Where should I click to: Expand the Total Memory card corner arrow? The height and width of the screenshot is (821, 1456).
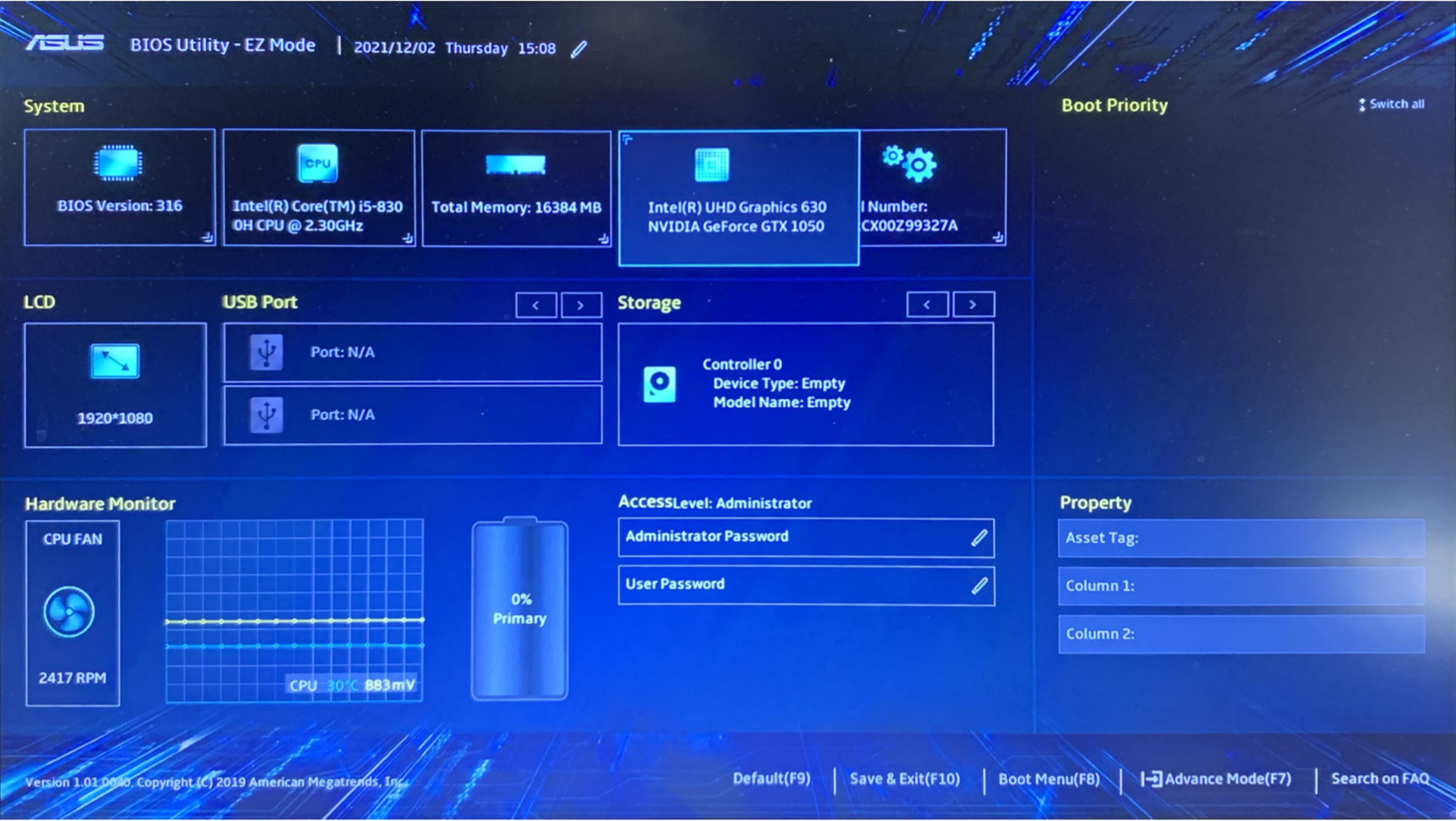(x=603, y=239)
